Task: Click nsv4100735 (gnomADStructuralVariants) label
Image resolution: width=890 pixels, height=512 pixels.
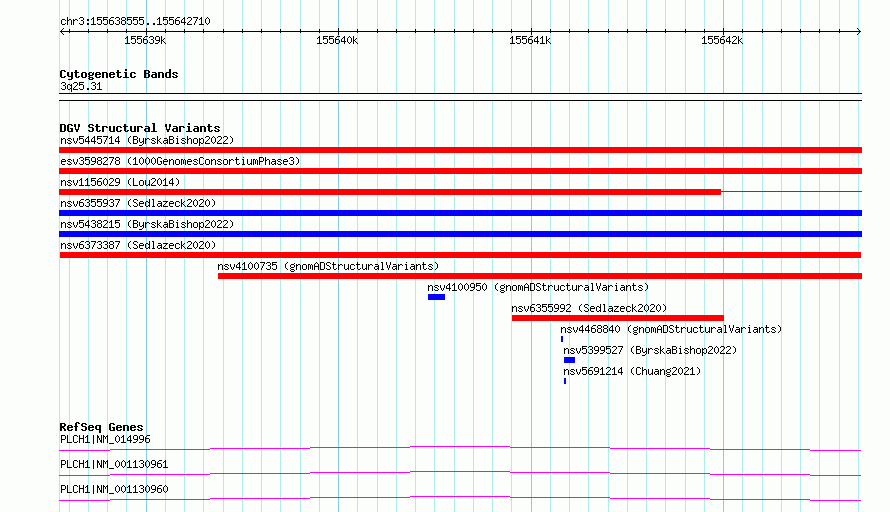Action: [x=328, y=266]
